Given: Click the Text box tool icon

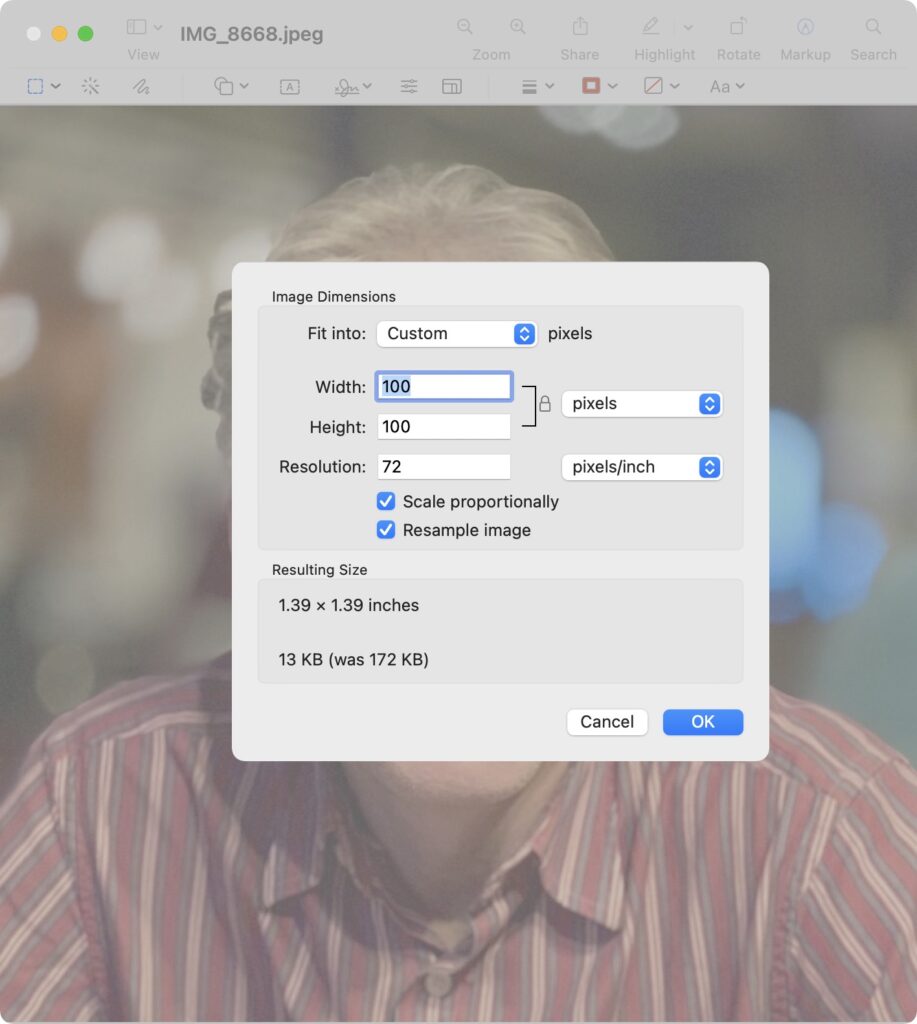Looking at the screenshot, I should tap(290, 87).
